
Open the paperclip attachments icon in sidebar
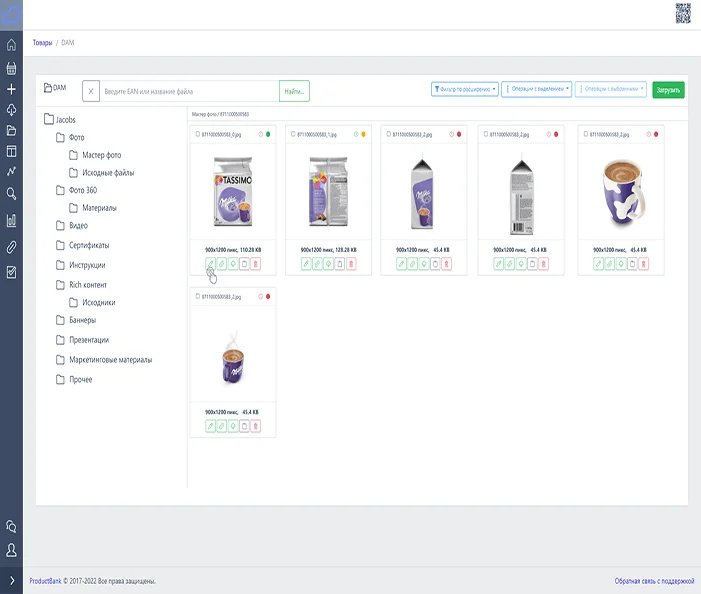coord(11,247)
